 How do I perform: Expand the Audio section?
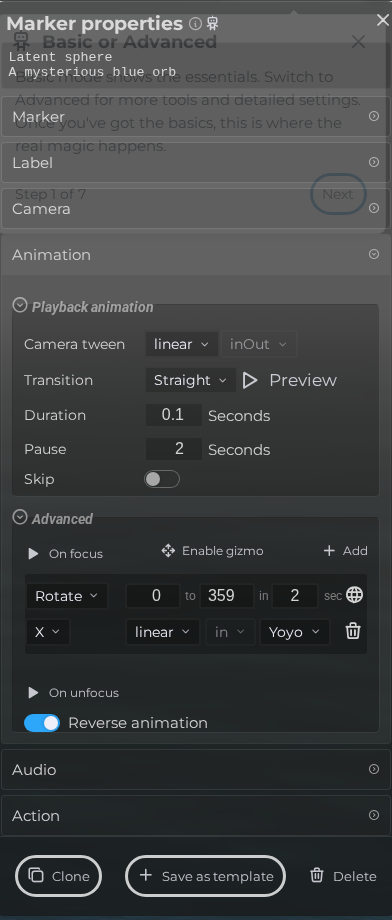coord(195,769)
